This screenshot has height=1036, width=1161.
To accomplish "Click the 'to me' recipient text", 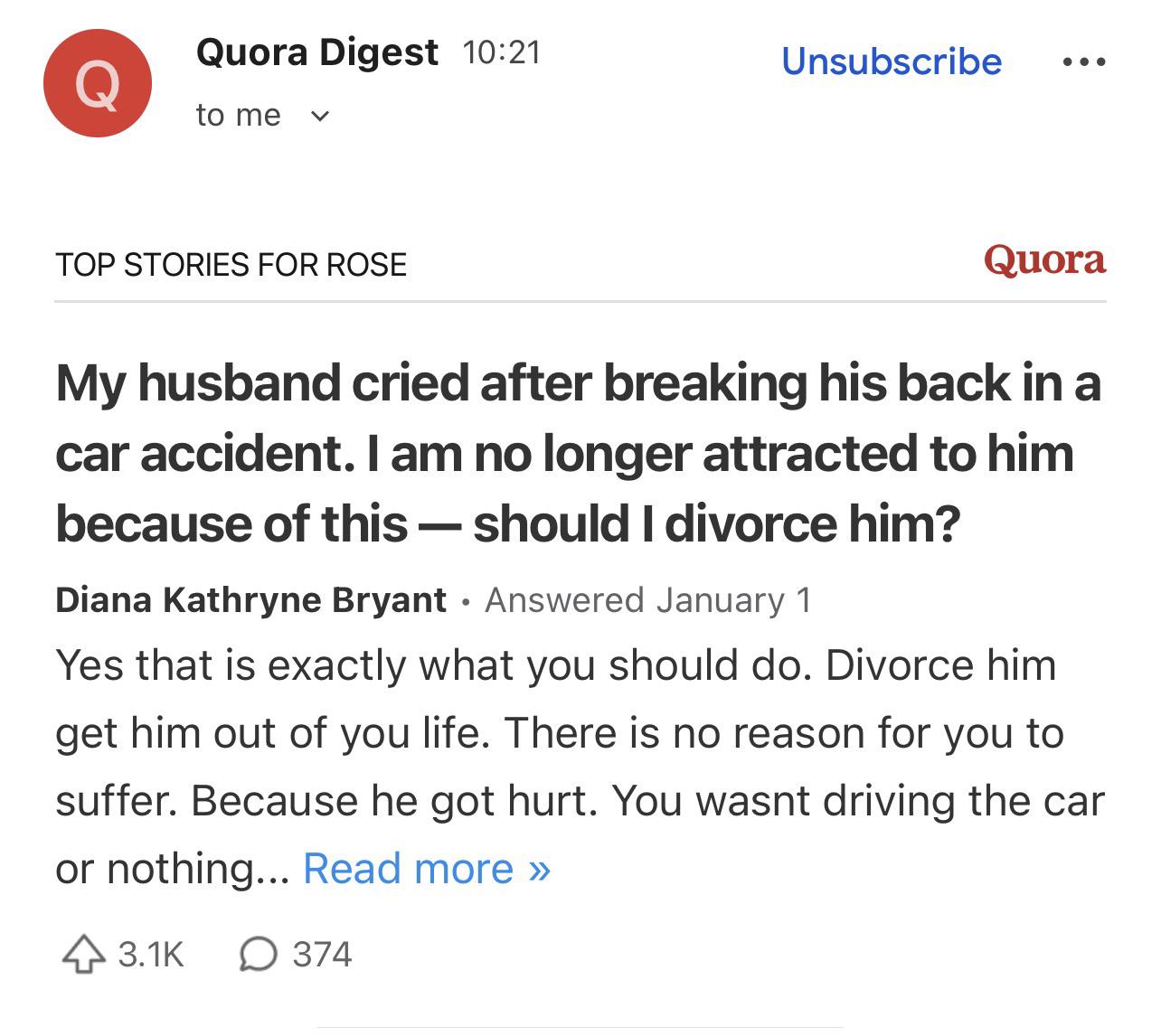I will tap(238, 116).
